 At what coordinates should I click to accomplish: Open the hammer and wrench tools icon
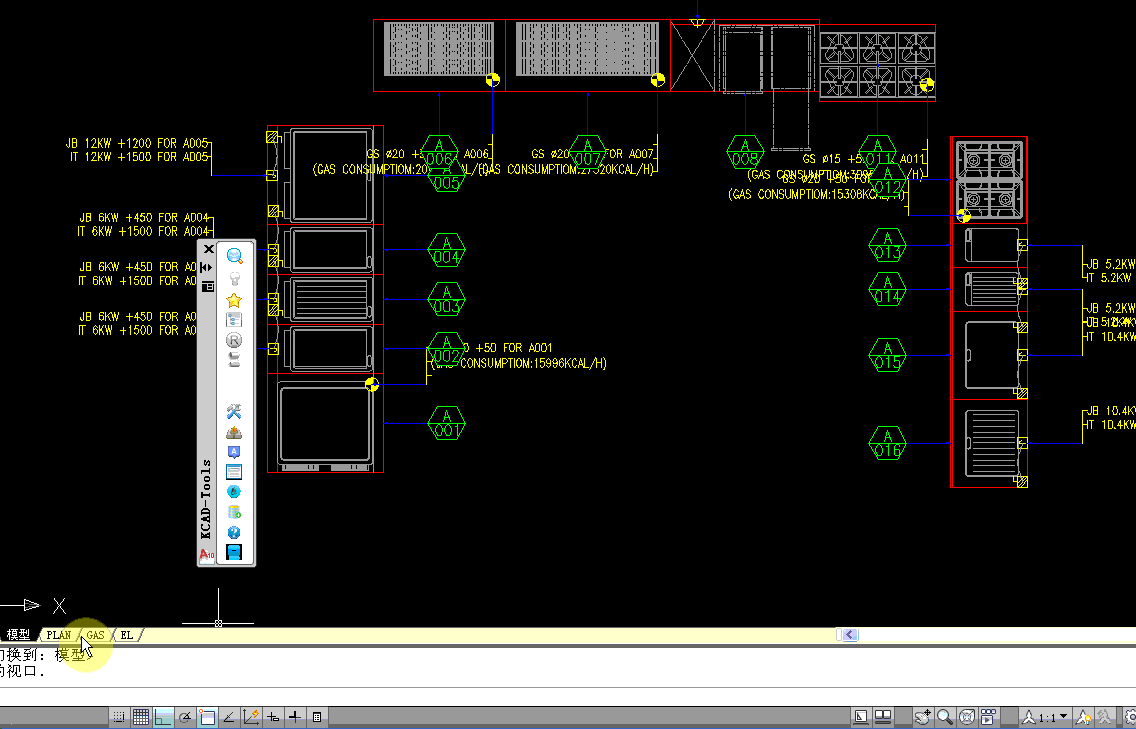[x=234, y=411]
